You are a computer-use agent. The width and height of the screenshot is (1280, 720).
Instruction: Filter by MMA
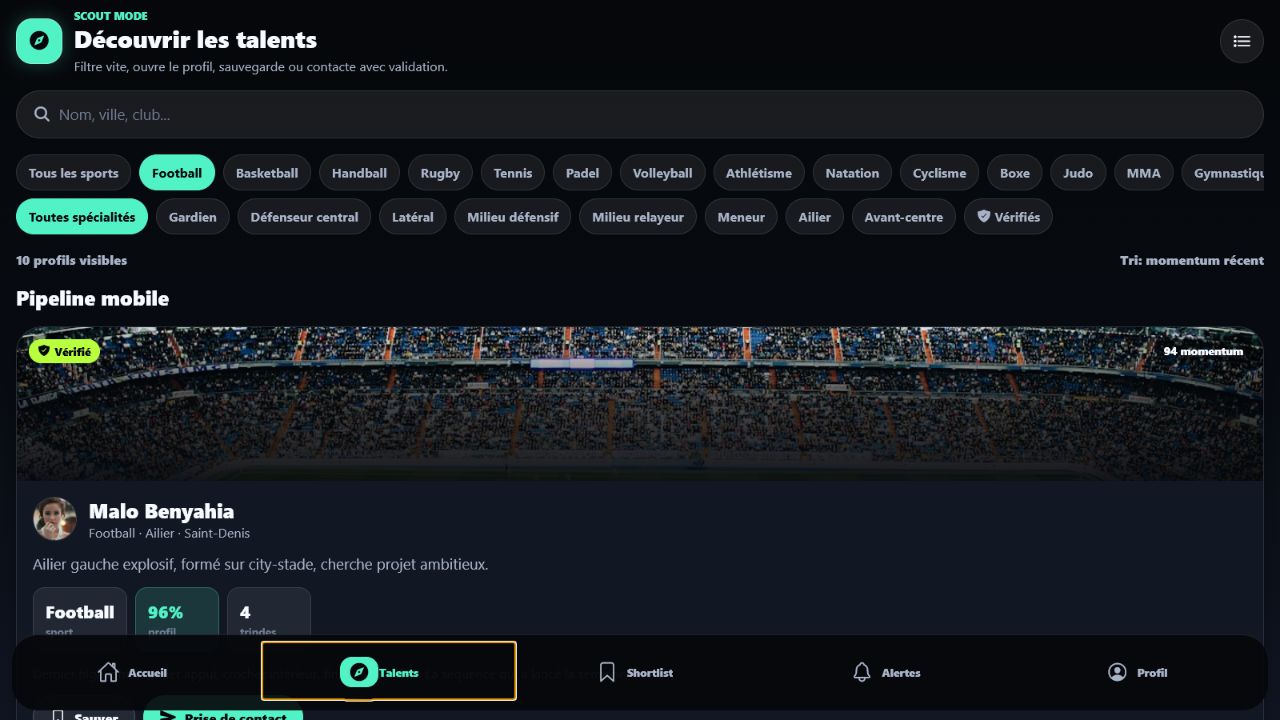[x=1143, y=173]
